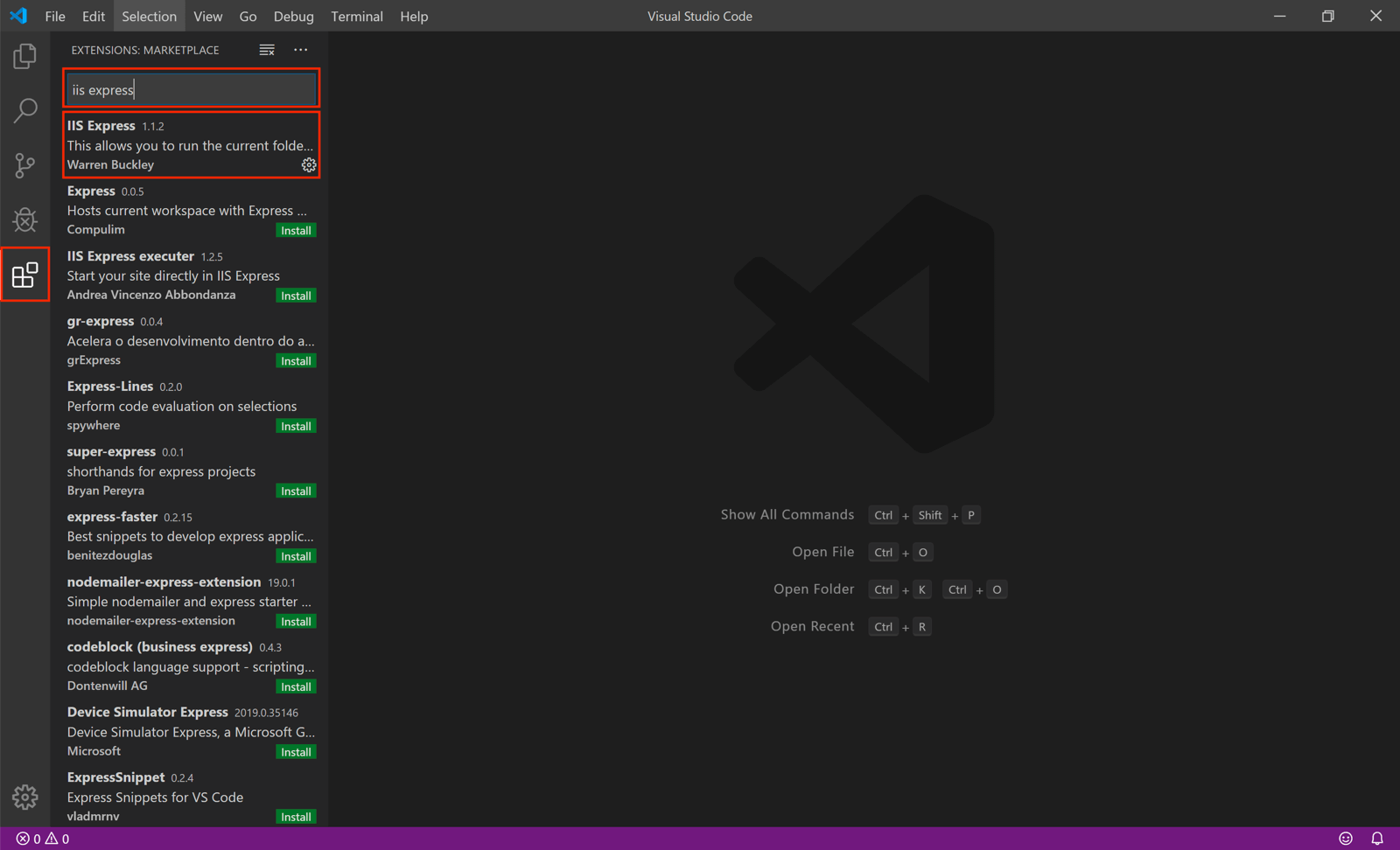Open Manage gear in activity bar
1400x850 pixels.
[24, 798]
